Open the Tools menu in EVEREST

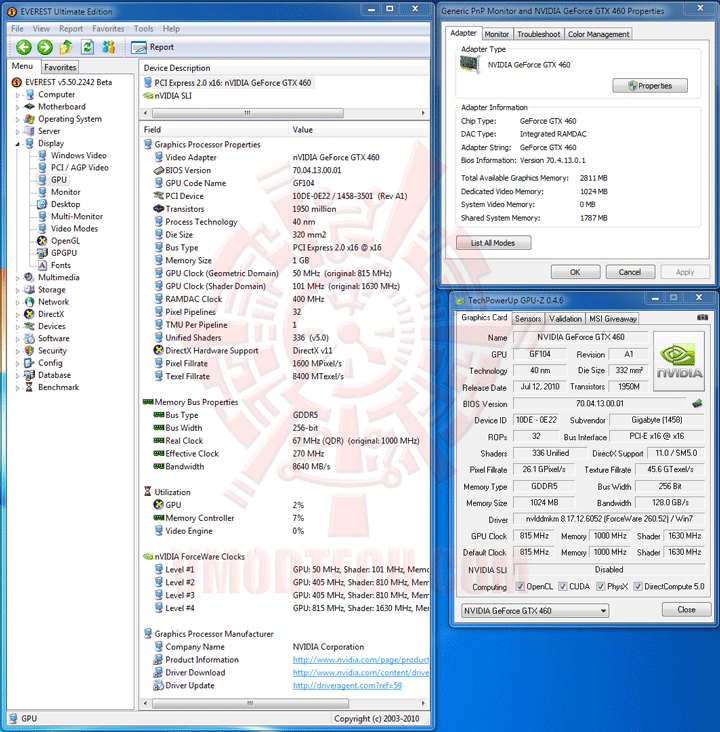coord(143,28)
